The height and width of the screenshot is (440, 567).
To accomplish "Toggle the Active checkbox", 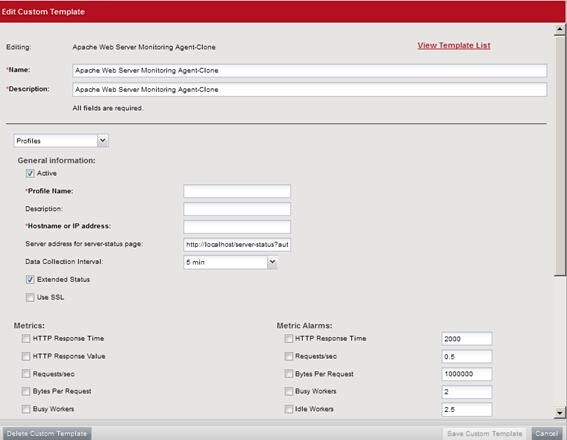I will pos(30,174).
